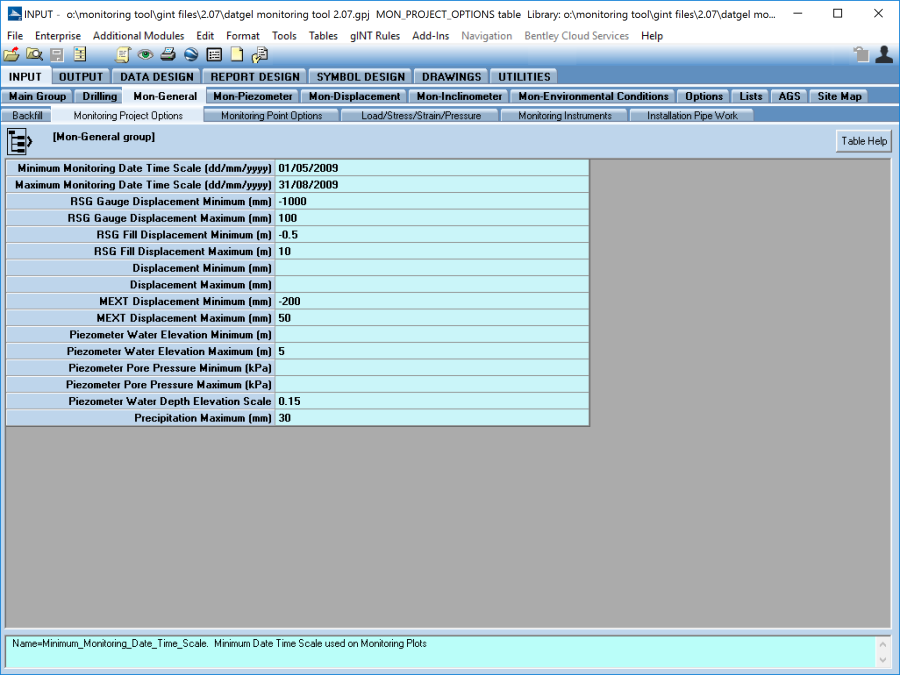Click the preview eye icon
The width and height of the screenshot is (900, 675).
click(x=146, y=55)
